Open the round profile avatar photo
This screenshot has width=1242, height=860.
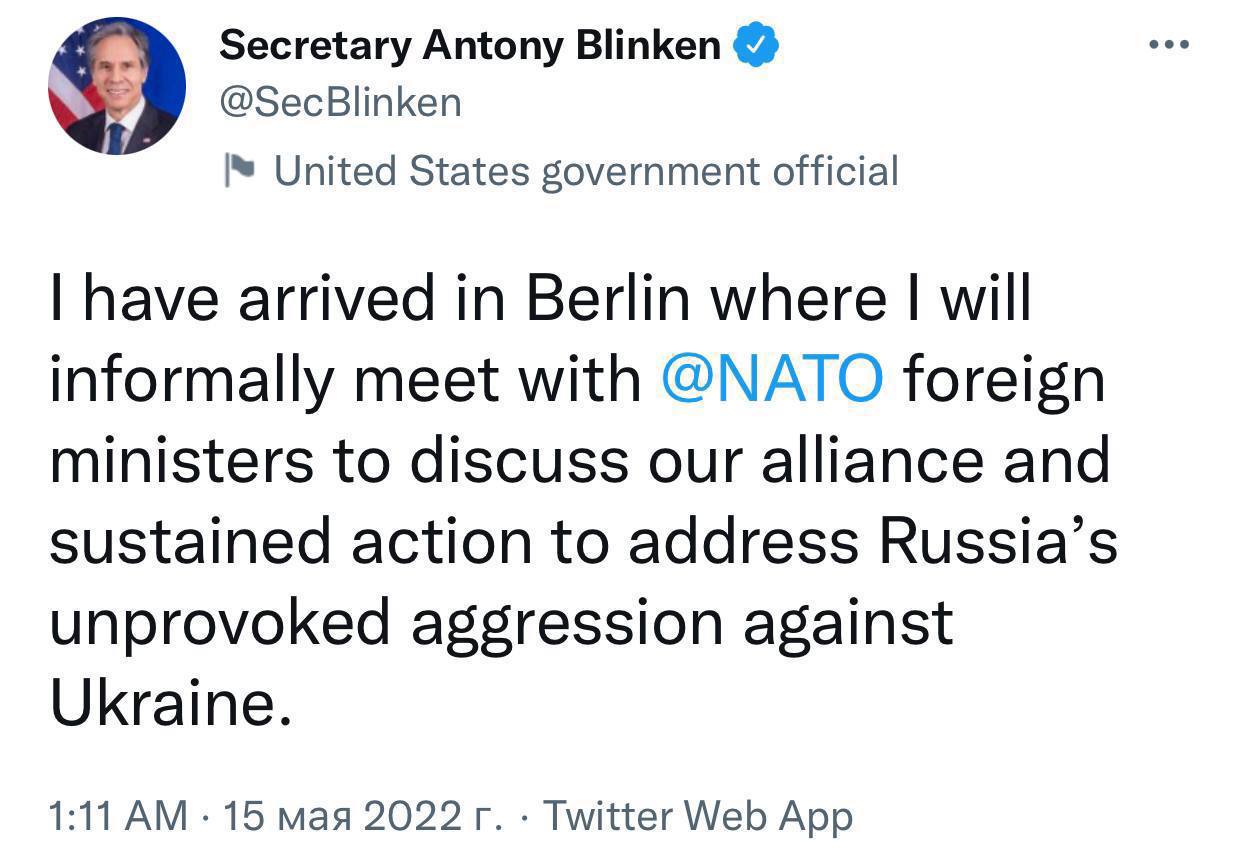[x=117, y=86]
